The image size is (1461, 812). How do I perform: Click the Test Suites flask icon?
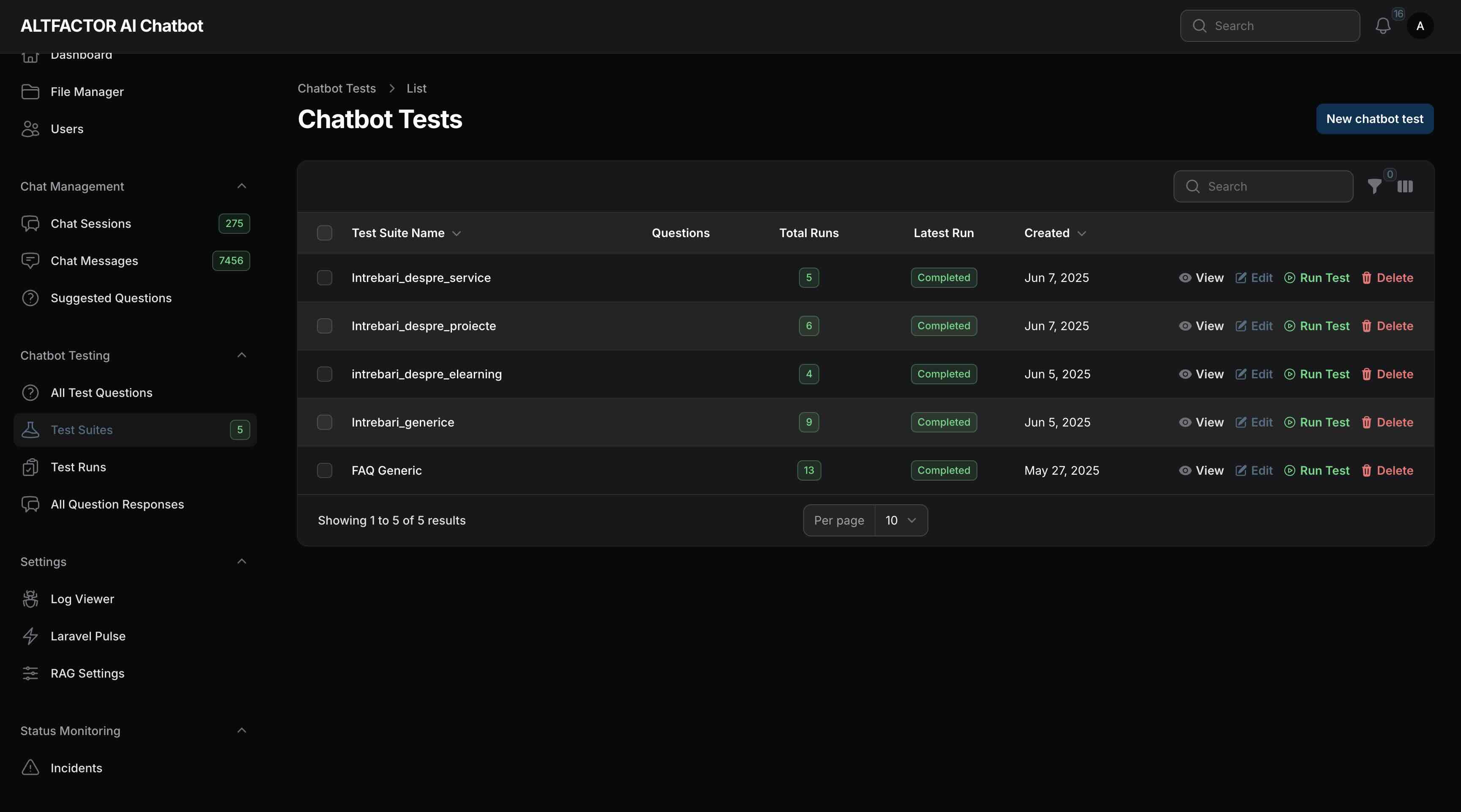click(30, 430)
